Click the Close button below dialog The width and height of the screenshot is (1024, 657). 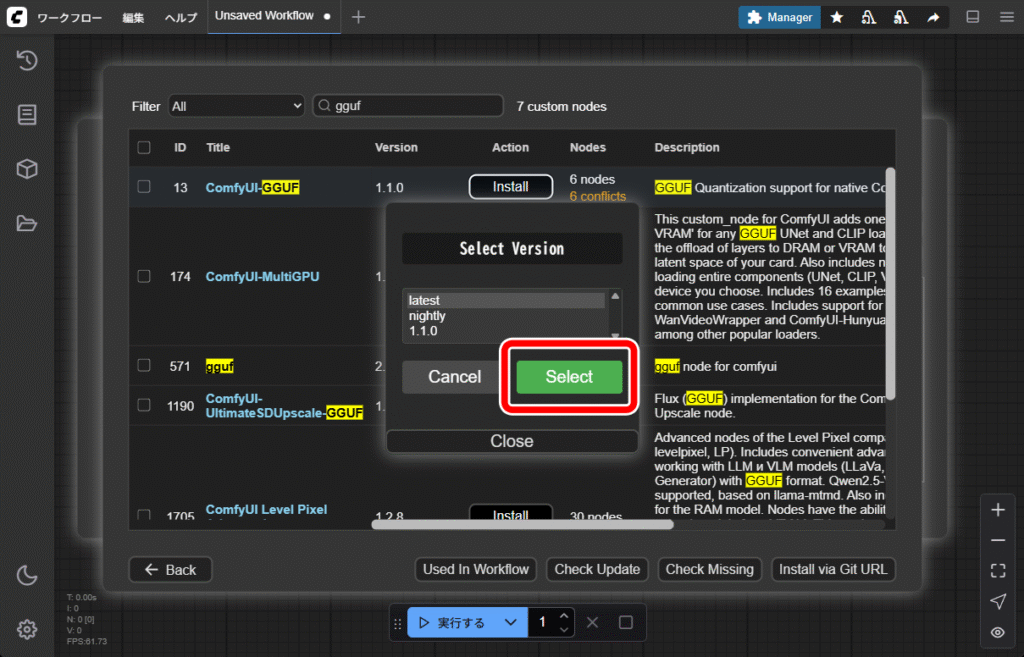(512, 441)
